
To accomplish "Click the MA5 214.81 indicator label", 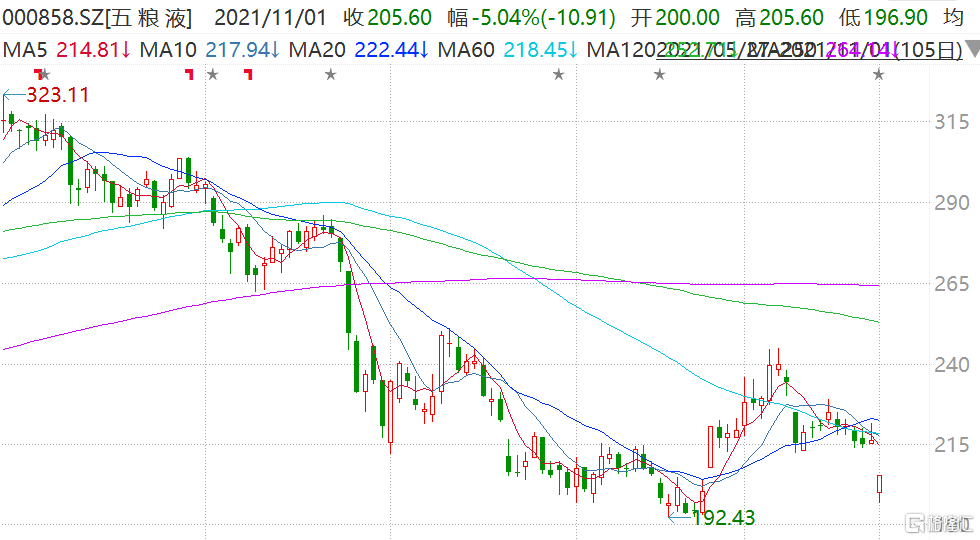I will point(67,49).
